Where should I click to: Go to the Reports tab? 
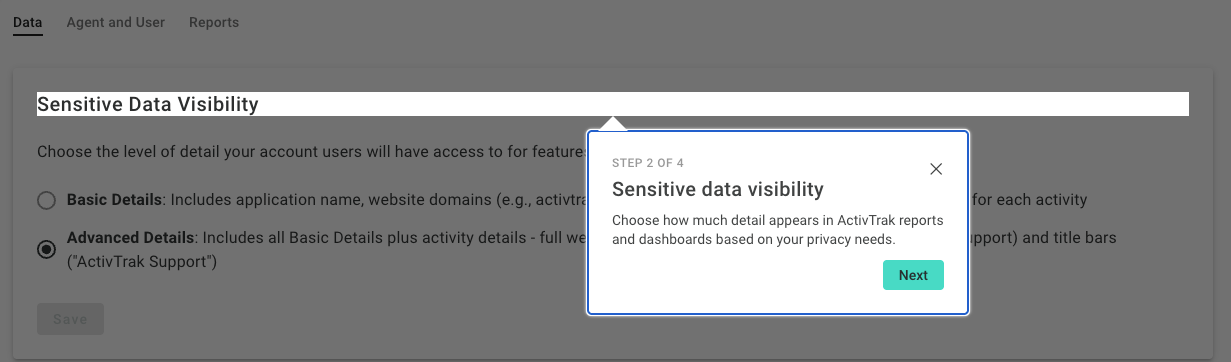tap(214, 22)
